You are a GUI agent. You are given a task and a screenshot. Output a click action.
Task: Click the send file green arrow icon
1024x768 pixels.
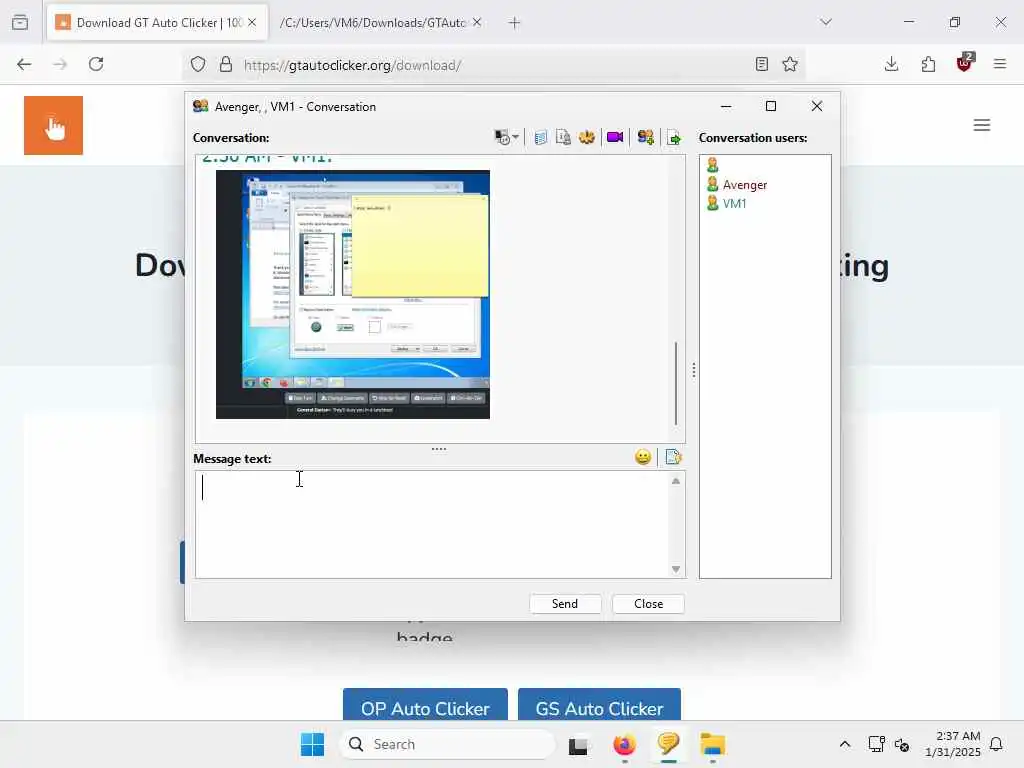pyautogui.click(x=674, y=138)
